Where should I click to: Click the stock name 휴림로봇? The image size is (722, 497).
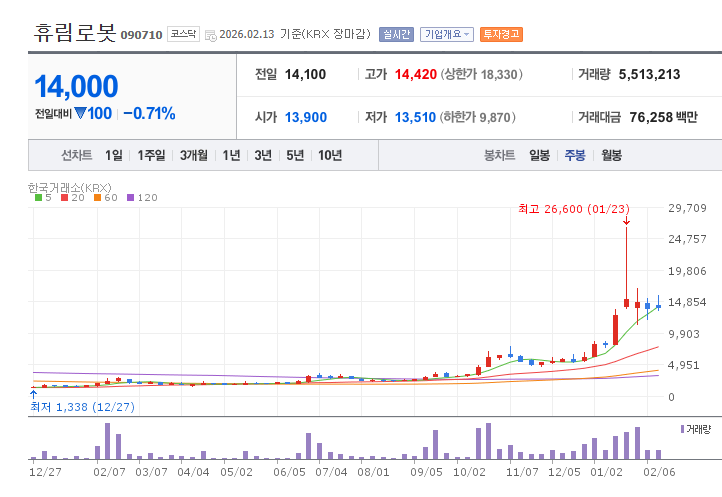pyautogui.click(x=75, y=33)
